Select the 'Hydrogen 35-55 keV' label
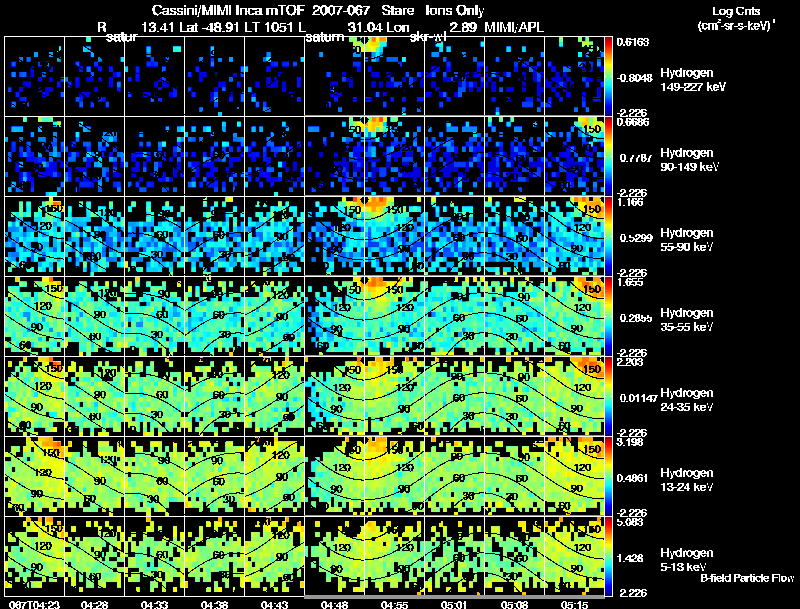The image size is (800, 609). 687,320
